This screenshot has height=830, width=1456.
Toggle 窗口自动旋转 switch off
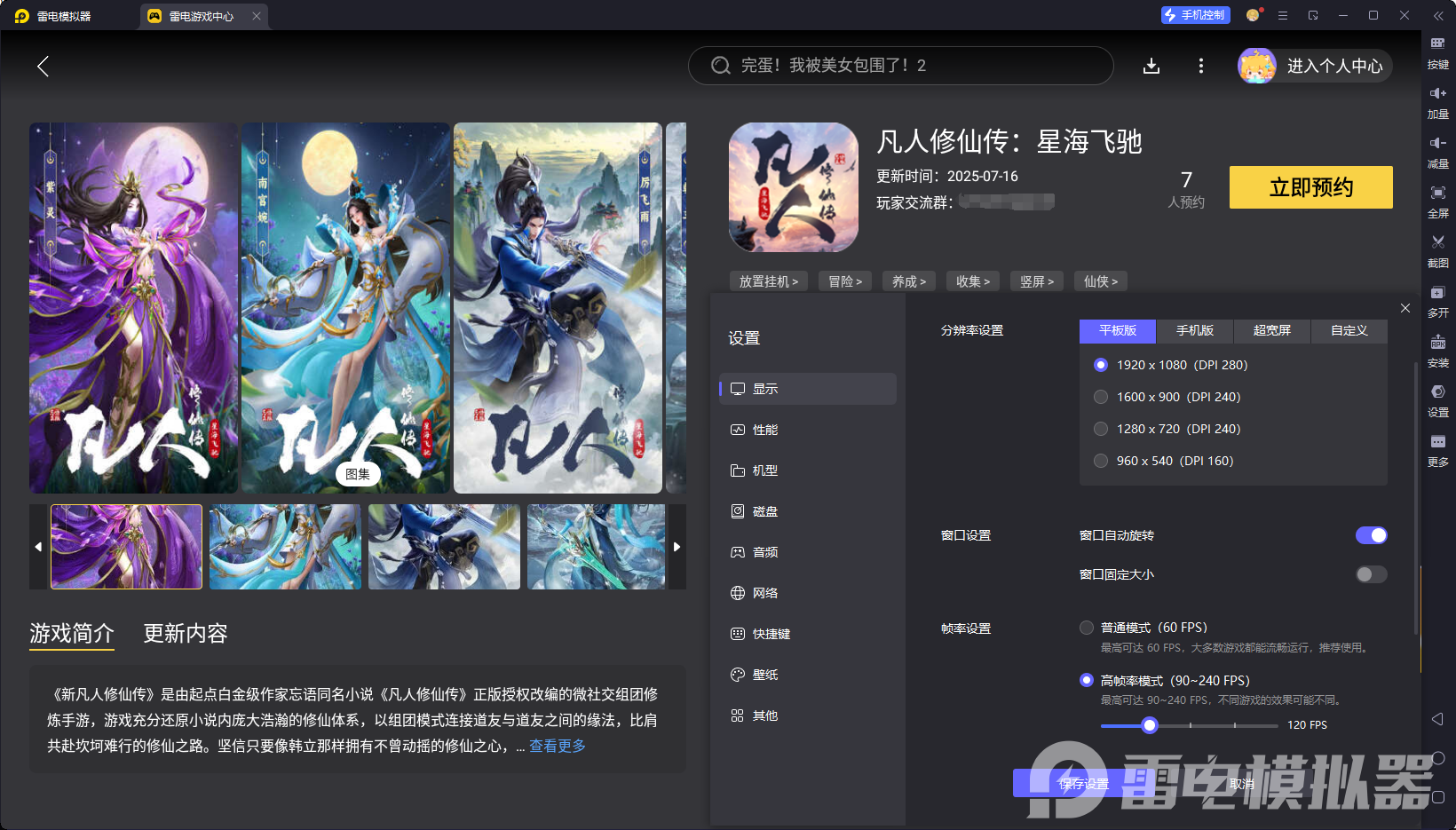tap(1371, 535)
